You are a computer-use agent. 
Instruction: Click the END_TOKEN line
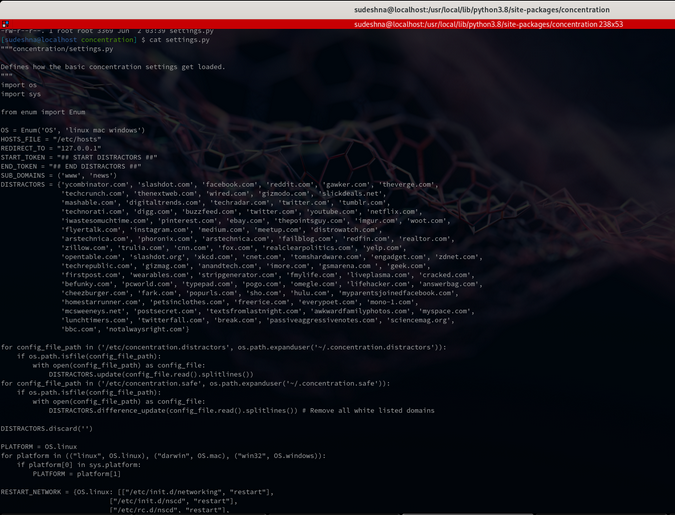[x=71, y=166]
